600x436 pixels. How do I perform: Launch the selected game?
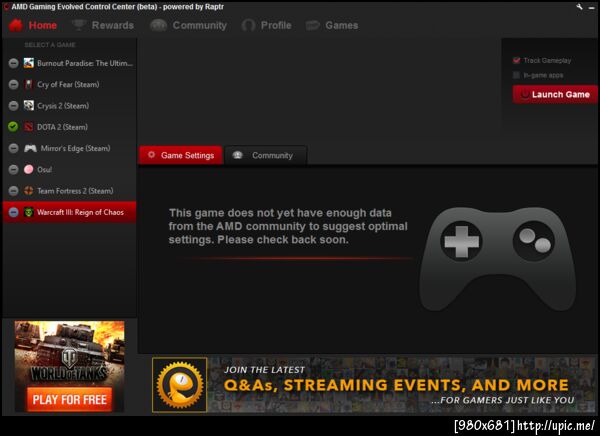click(555, 94)
